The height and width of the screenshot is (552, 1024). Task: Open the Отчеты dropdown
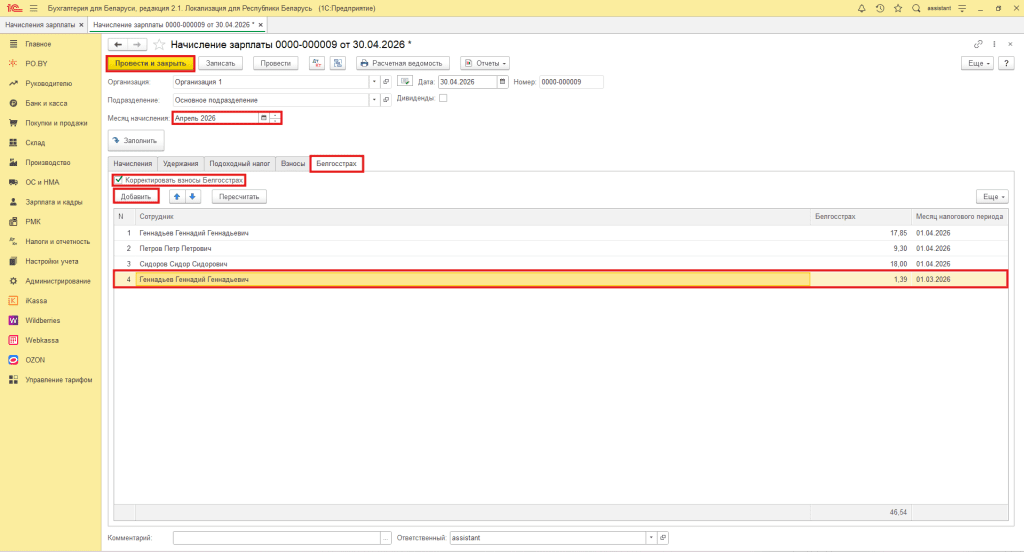point(485,63)
